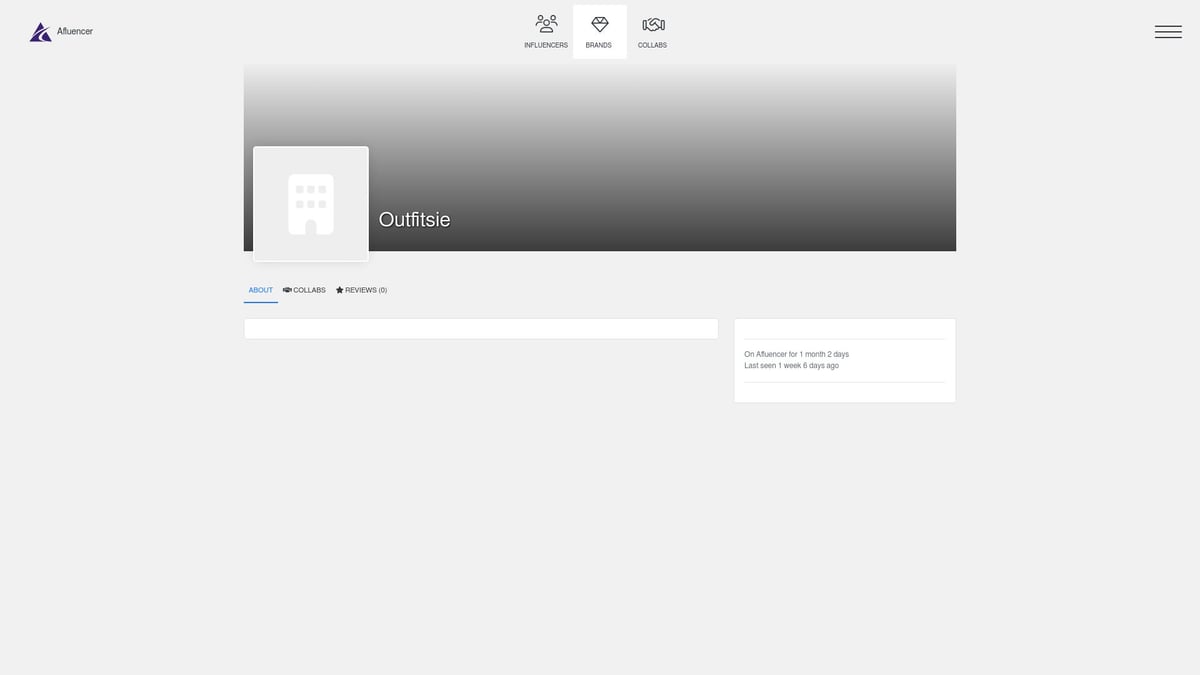Image resolution: width=1200 pixels, height=675 pixels.
Task: Click the Afluencer triangle logo icon
Action: pyautogui.click(x=40, y=32)
